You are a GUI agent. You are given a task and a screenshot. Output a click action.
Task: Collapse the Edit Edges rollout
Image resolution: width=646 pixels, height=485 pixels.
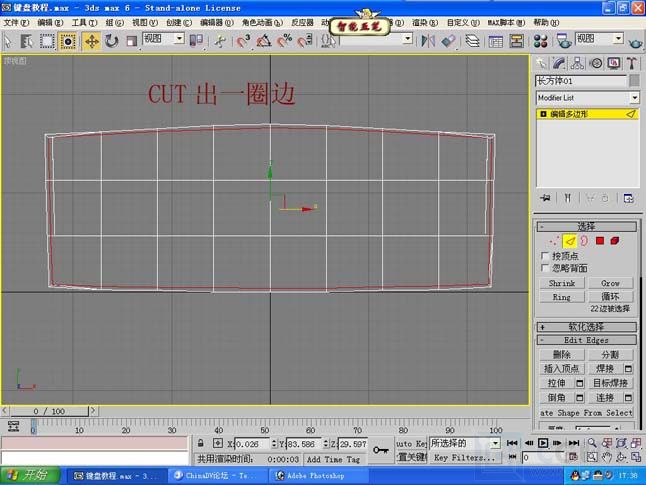point(586,340)
